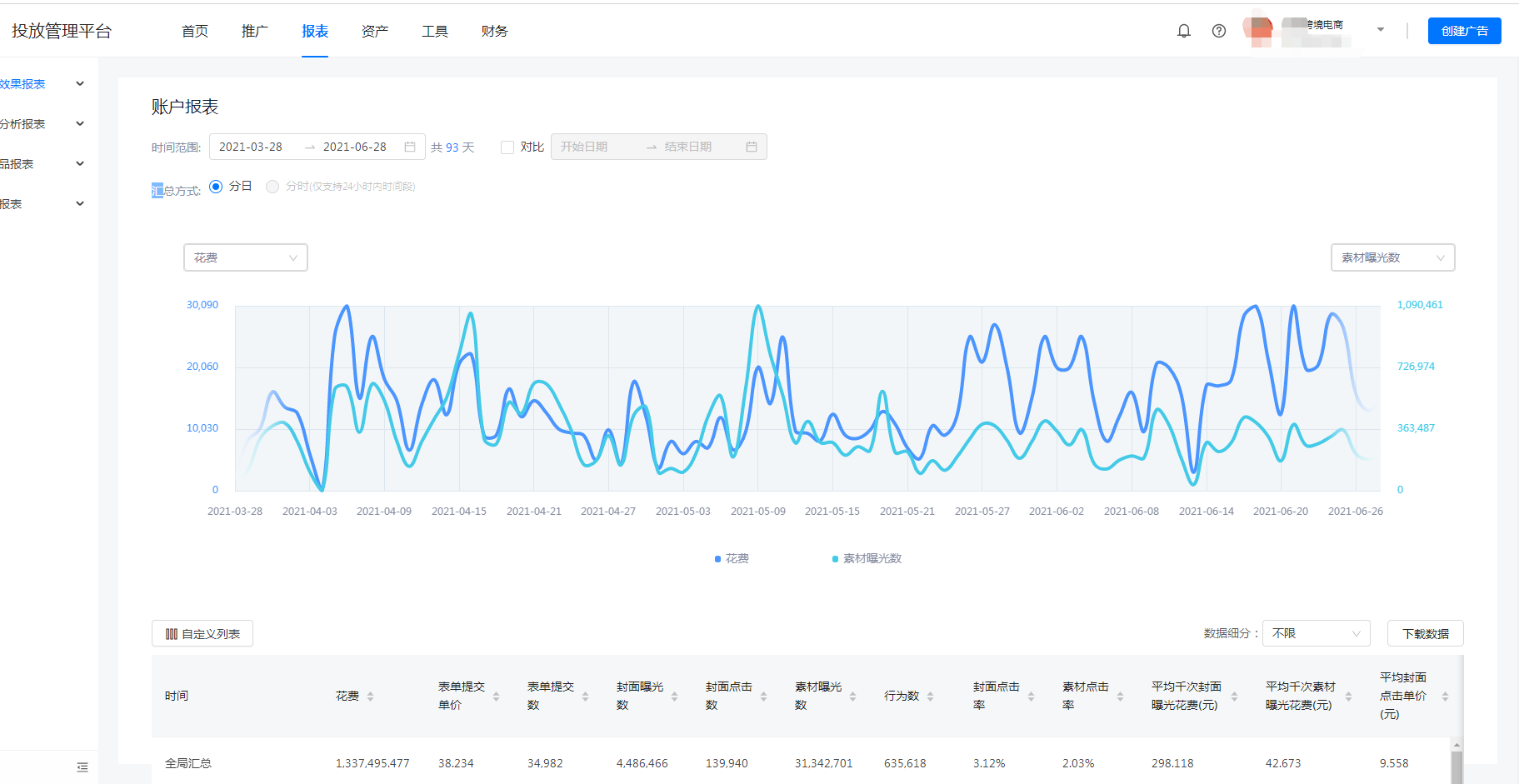Viewport: 1519px width, 784px height.
Task: Click the 创建广告 button
Action: point(1464,31)
